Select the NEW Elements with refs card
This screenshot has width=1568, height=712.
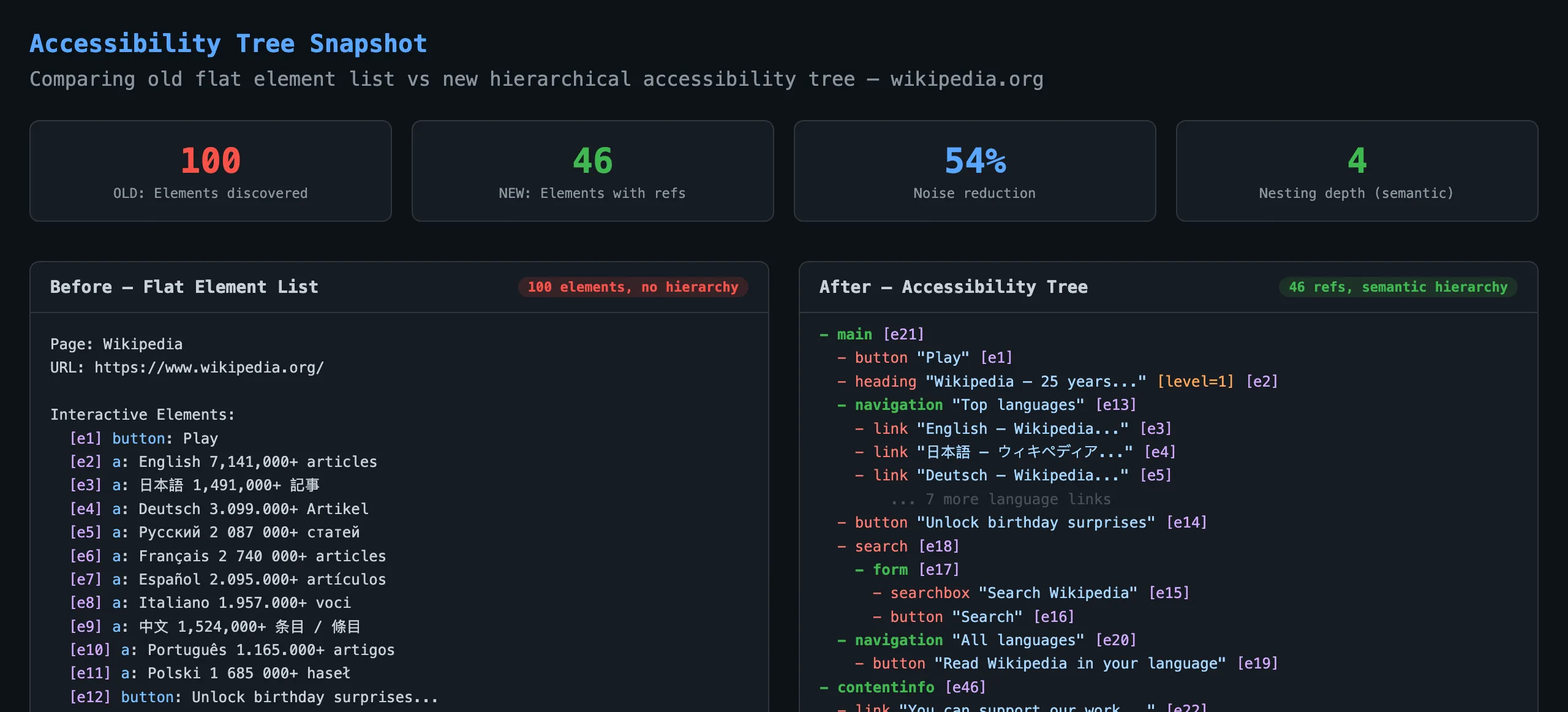point(592,171)
